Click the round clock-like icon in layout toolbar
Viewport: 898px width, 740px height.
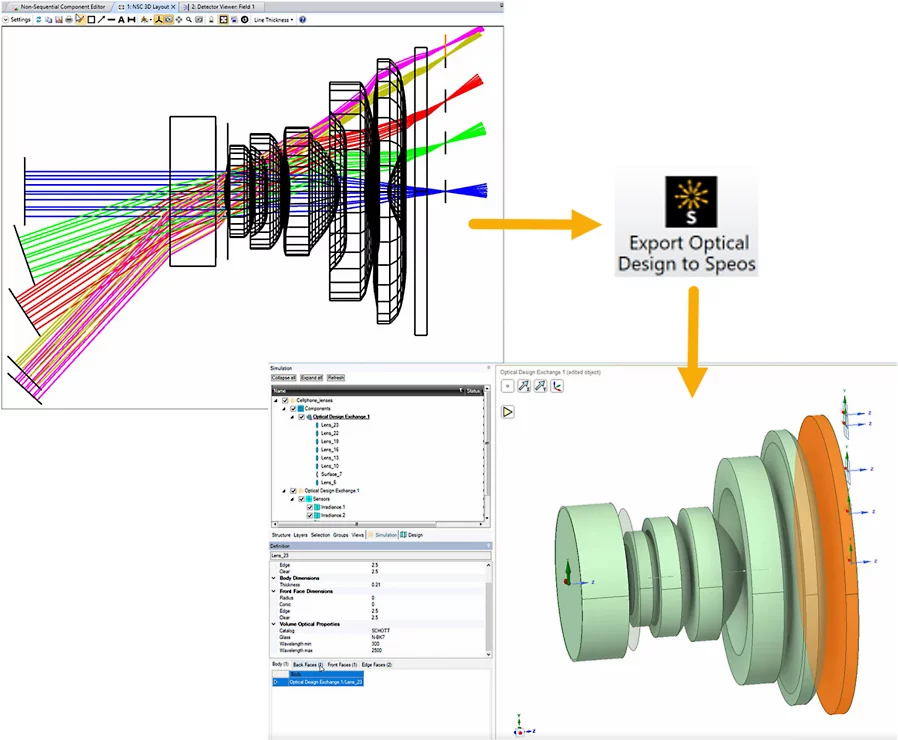tap(245, 19)
